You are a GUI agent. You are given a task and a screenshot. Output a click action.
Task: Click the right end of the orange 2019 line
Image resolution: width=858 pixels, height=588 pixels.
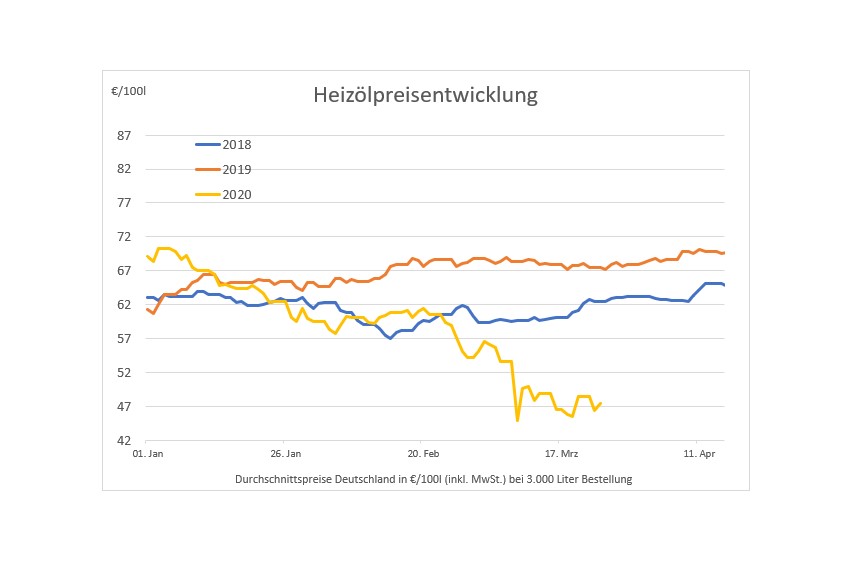pyautogui.click(x=723, y=253)
